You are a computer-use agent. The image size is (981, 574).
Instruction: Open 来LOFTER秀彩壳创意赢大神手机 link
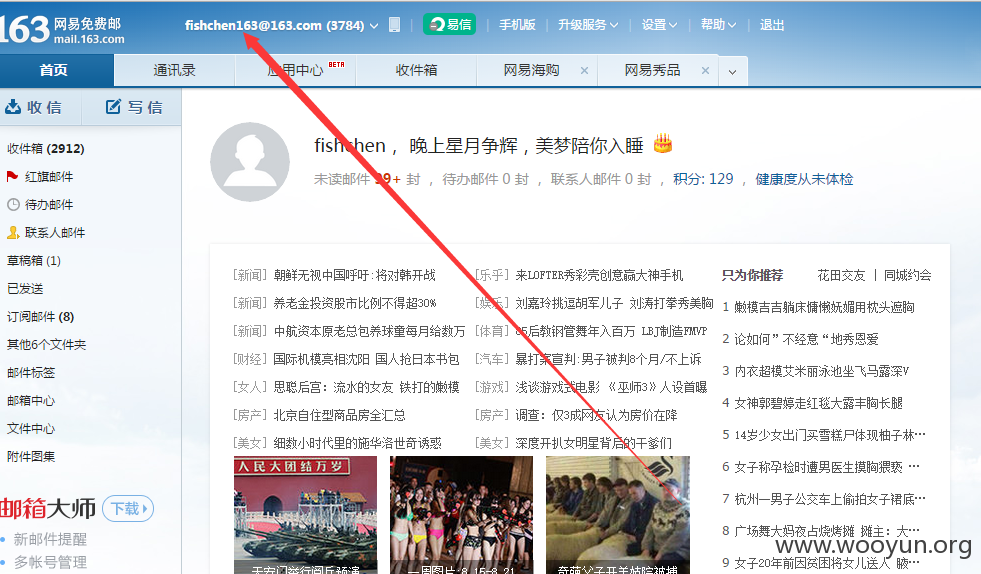[x=599, y=275]
